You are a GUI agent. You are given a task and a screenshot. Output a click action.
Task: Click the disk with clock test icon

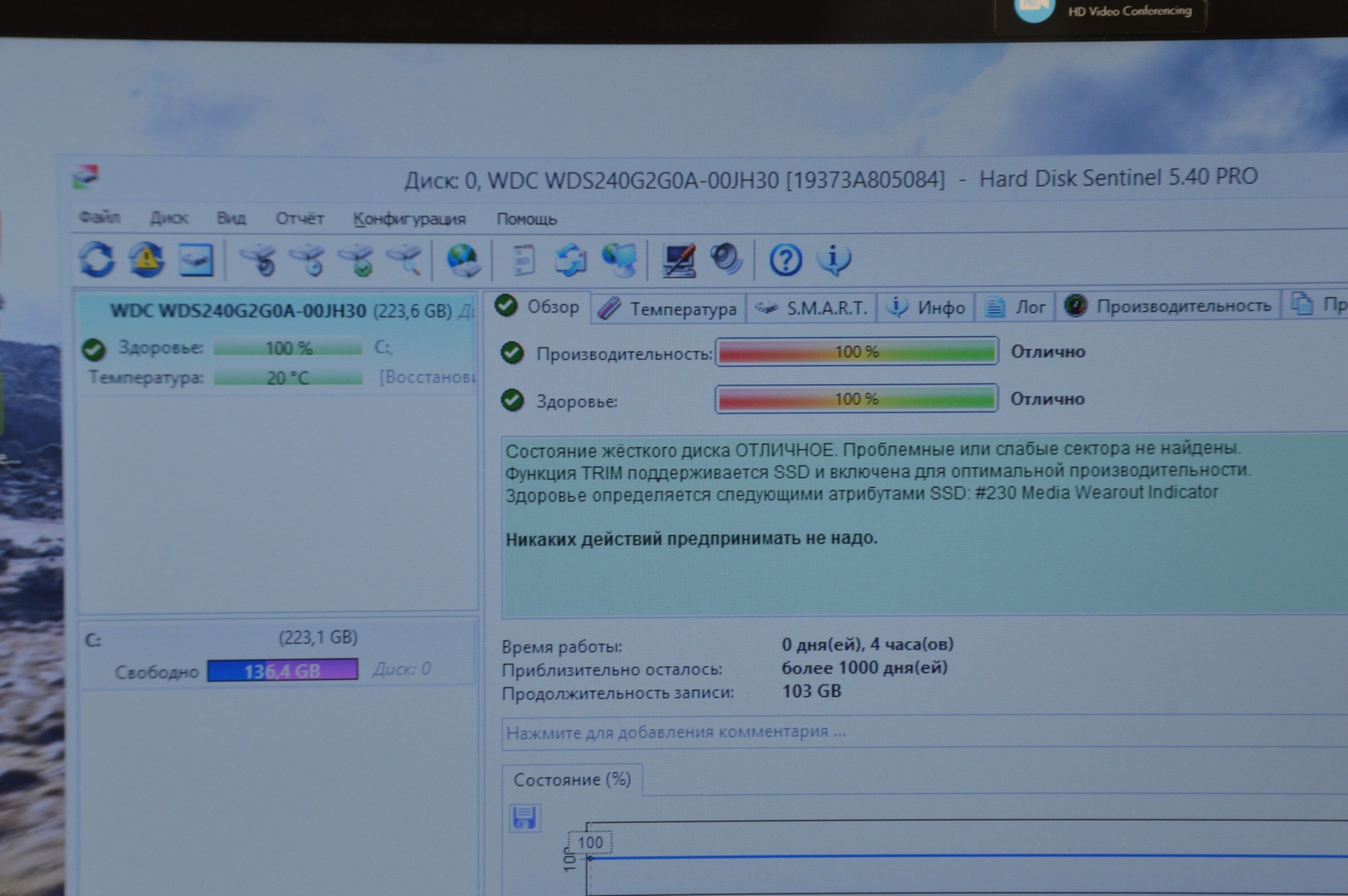[x=308, y=261]
